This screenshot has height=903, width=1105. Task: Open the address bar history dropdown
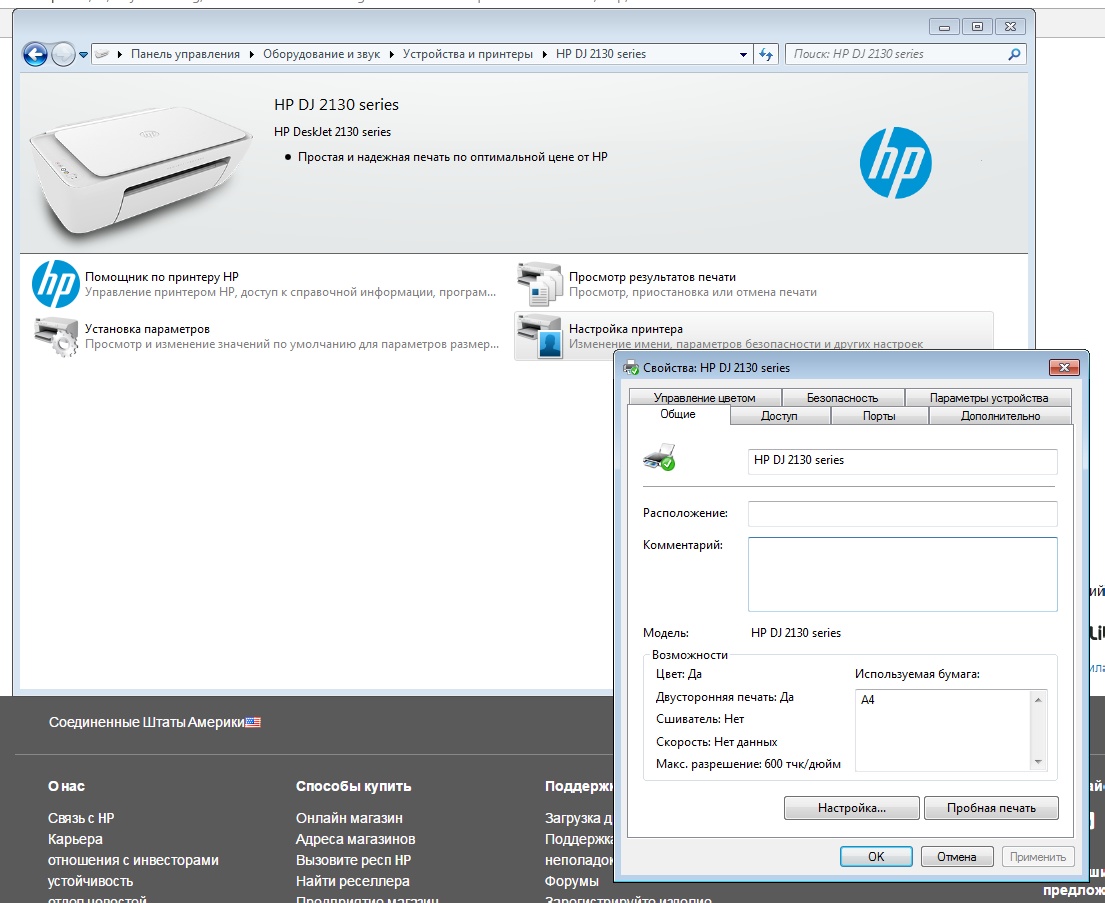tap(743, 54)
